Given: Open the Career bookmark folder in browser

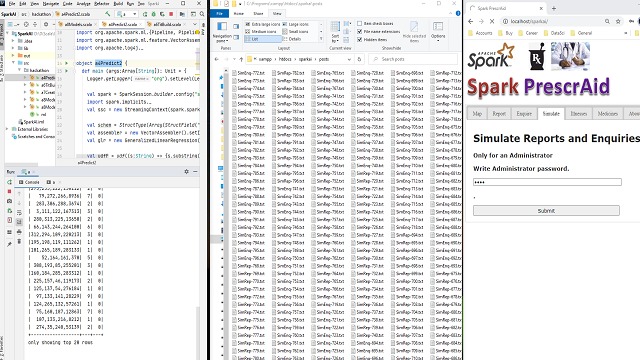Looking at the screenshot, I should (528, 33).
